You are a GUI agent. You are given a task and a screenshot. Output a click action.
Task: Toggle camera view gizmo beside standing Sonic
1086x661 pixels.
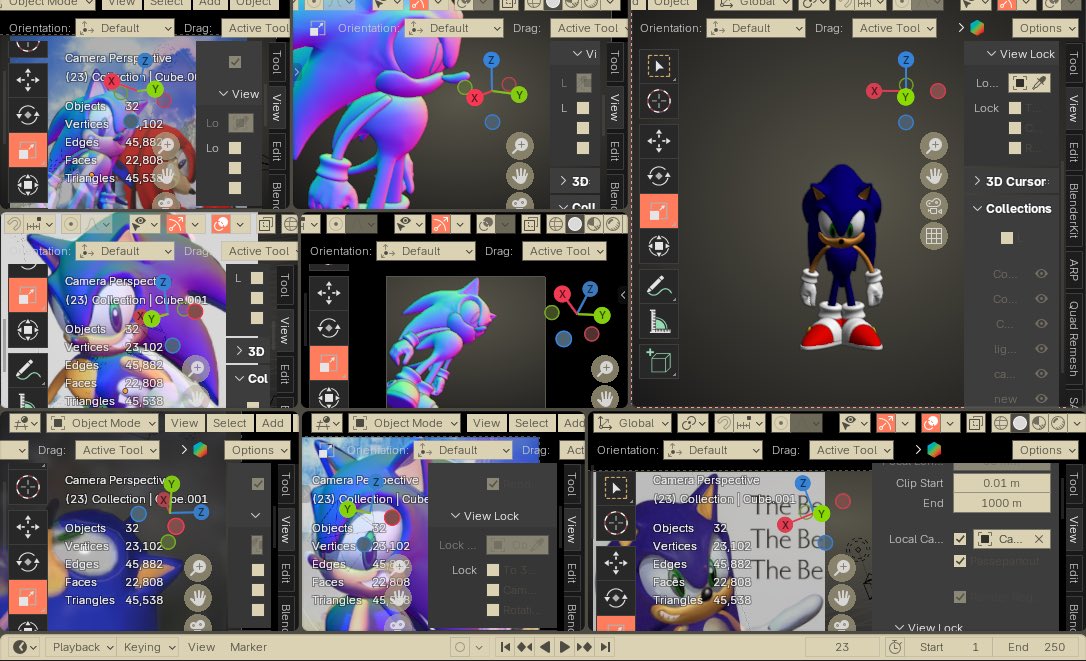934,206
